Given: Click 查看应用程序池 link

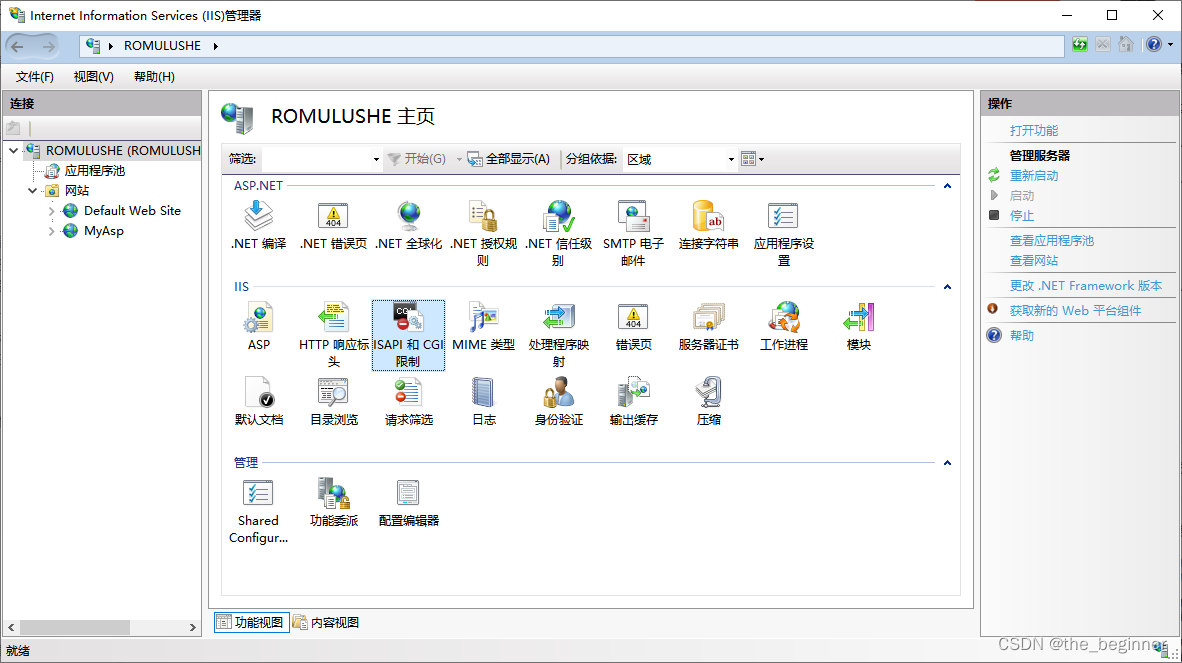Looking at the screenshot, I should pos(1052,240).
